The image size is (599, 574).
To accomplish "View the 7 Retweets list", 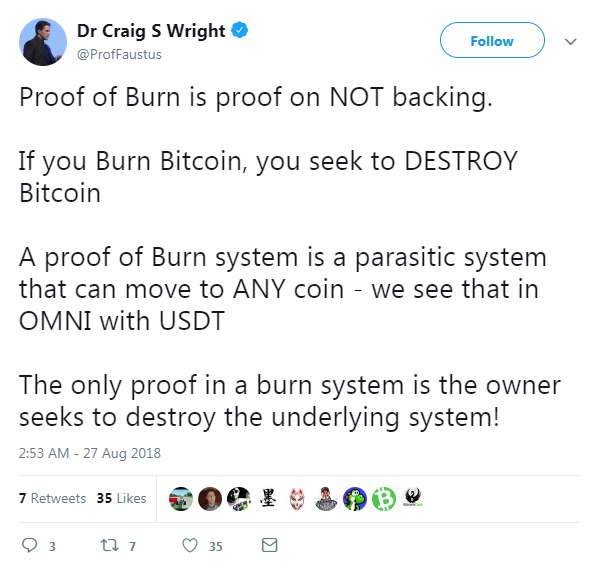I will pyautogui.click(x=52, y=498).
